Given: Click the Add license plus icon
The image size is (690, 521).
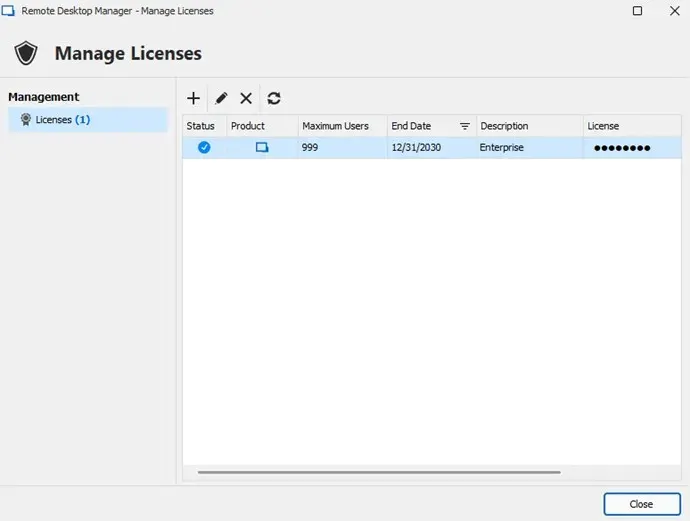Looking at the screenshot, I should 193,98.
